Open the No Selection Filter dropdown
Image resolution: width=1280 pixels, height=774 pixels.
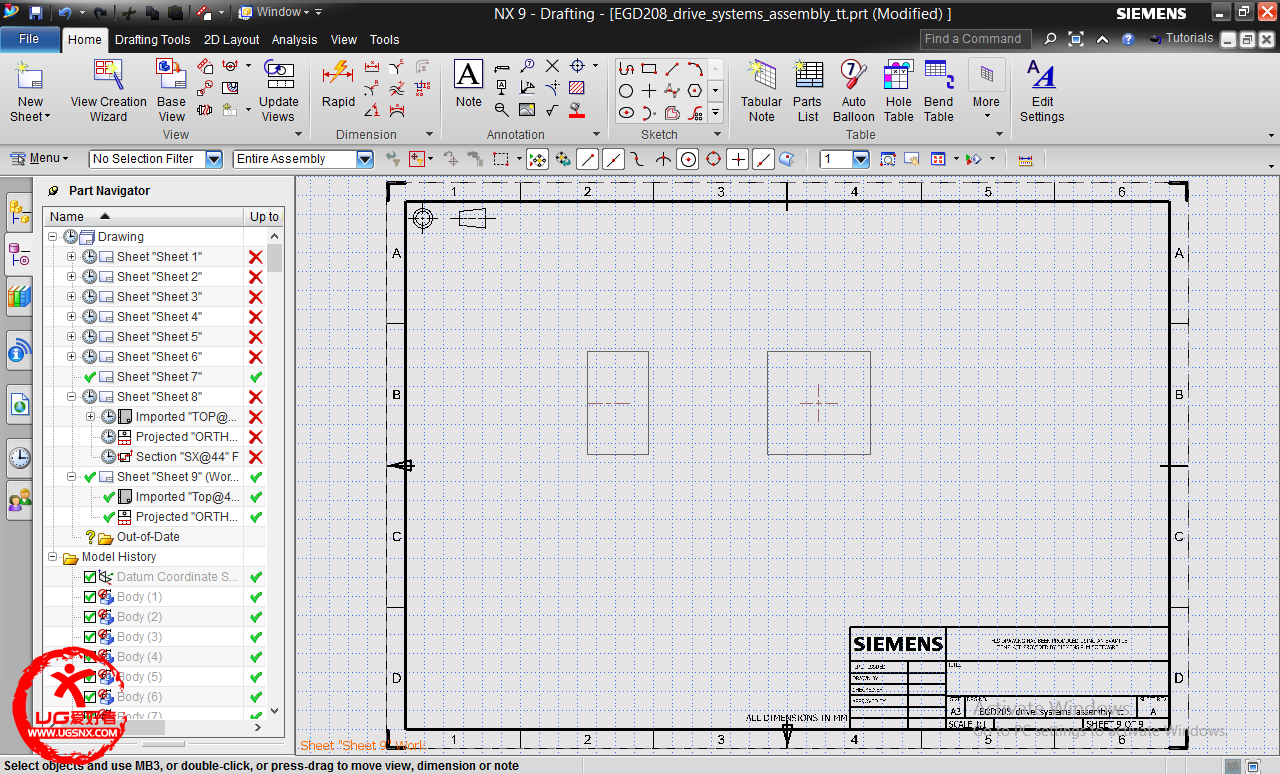click(214, 159)
